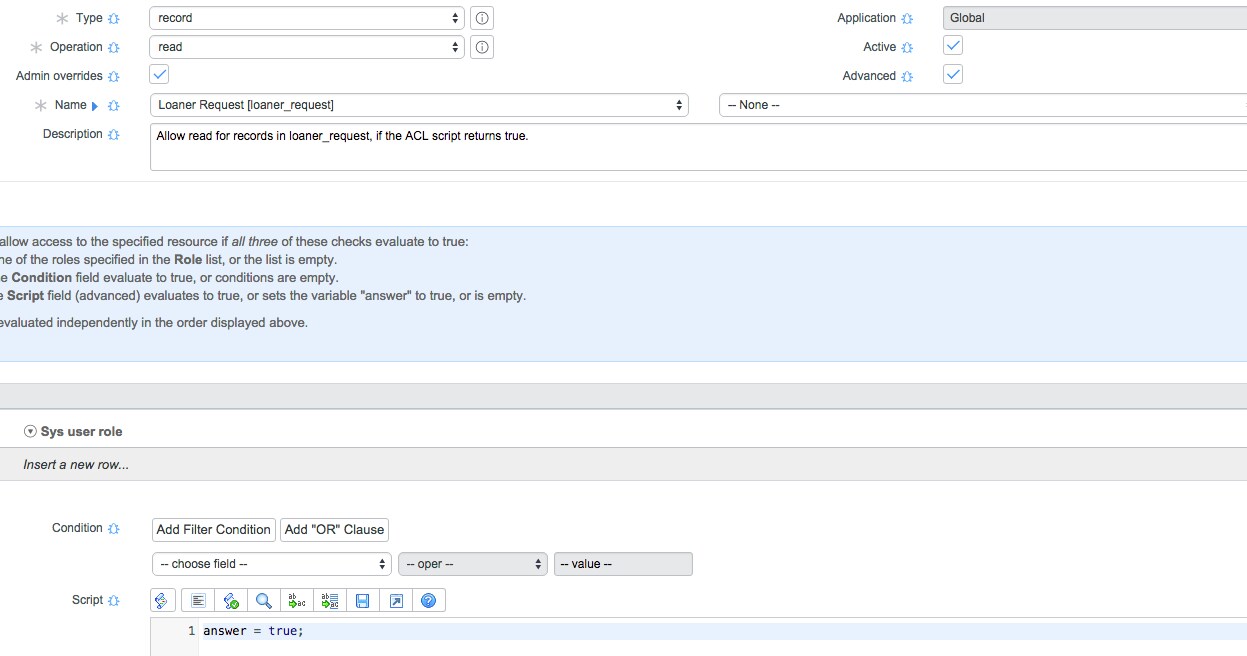Click the gear icon next to Advanced label

pyautogui.click(x=907, y=77)
